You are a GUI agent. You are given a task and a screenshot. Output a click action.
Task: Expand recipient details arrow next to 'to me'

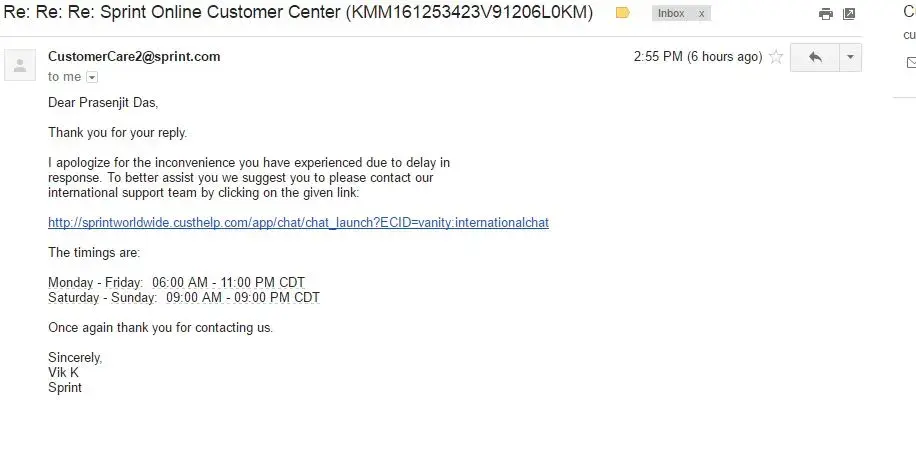(x=92, y=77)
